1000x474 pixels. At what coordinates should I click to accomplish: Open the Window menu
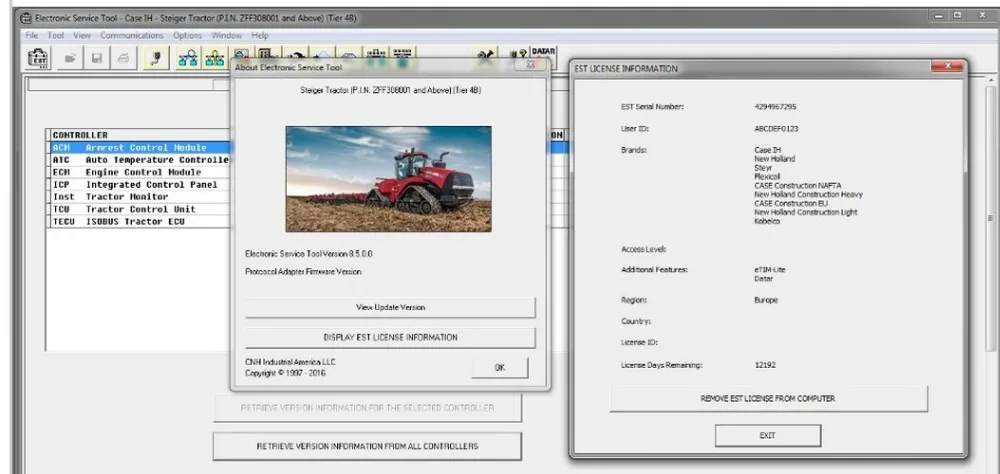(226, 36)
